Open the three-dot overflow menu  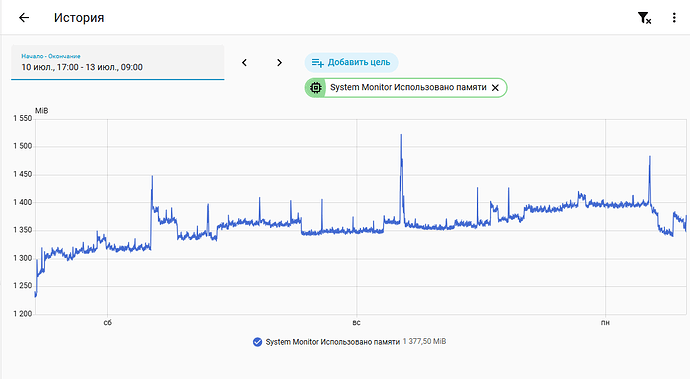[674, 18]
